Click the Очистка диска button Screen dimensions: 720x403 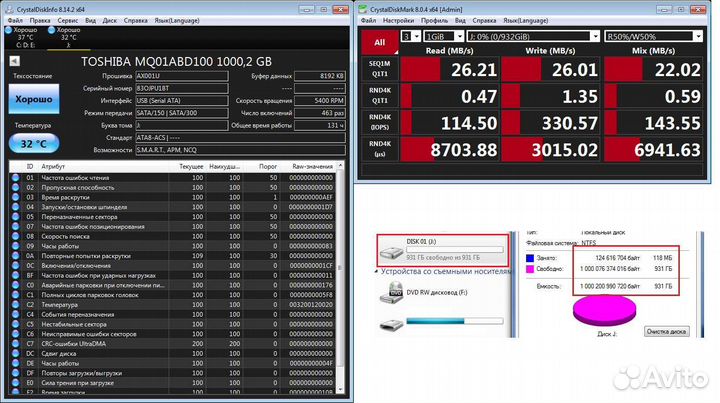tap(666, 331)
